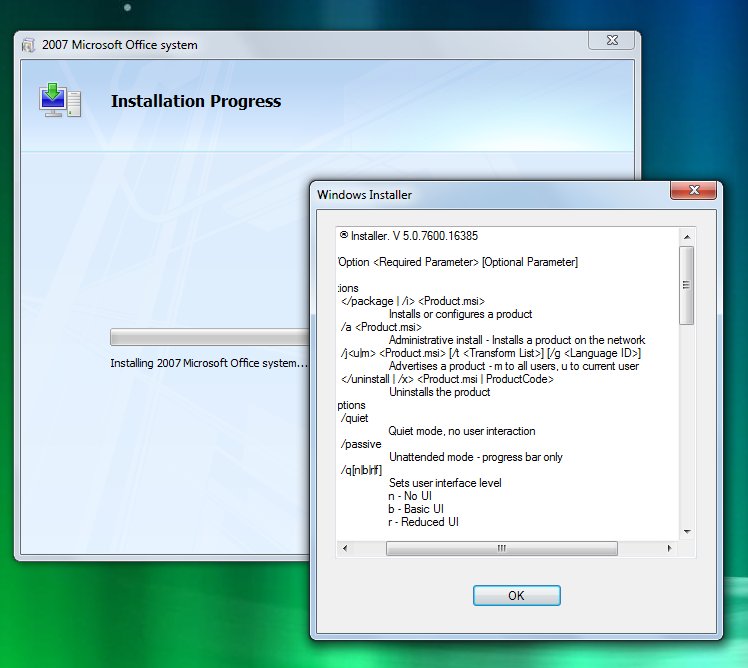
Task: Click the horizontal scrollbar thumb
Action: (x=501, y=548)
